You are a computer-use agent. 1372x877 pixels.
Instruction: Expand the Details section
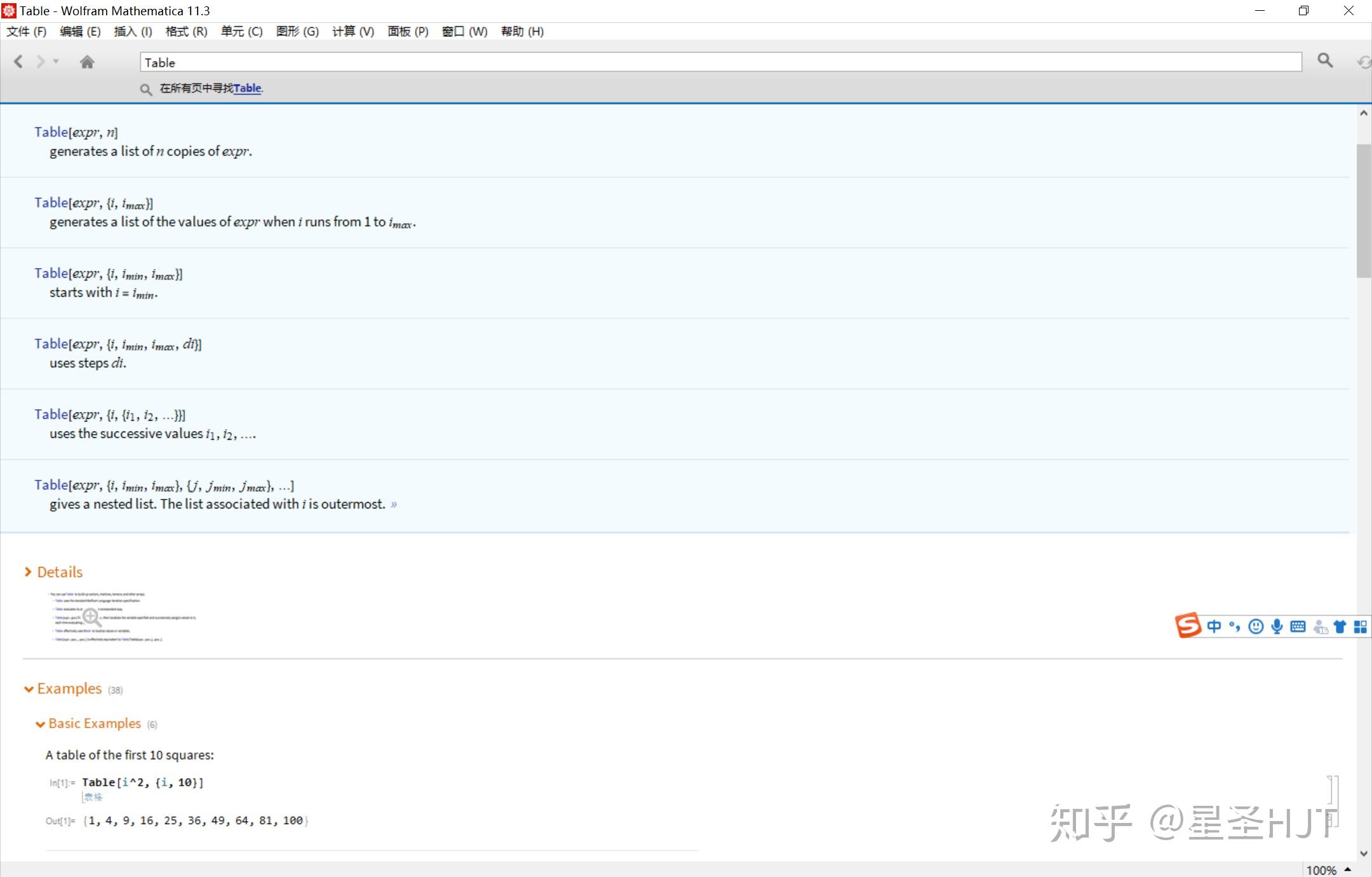(x=28, y=572)
